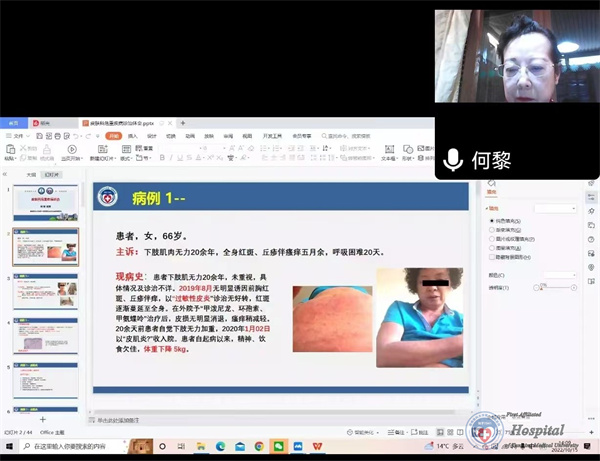Click the Print icon in quick toolbar

(58, 136)
